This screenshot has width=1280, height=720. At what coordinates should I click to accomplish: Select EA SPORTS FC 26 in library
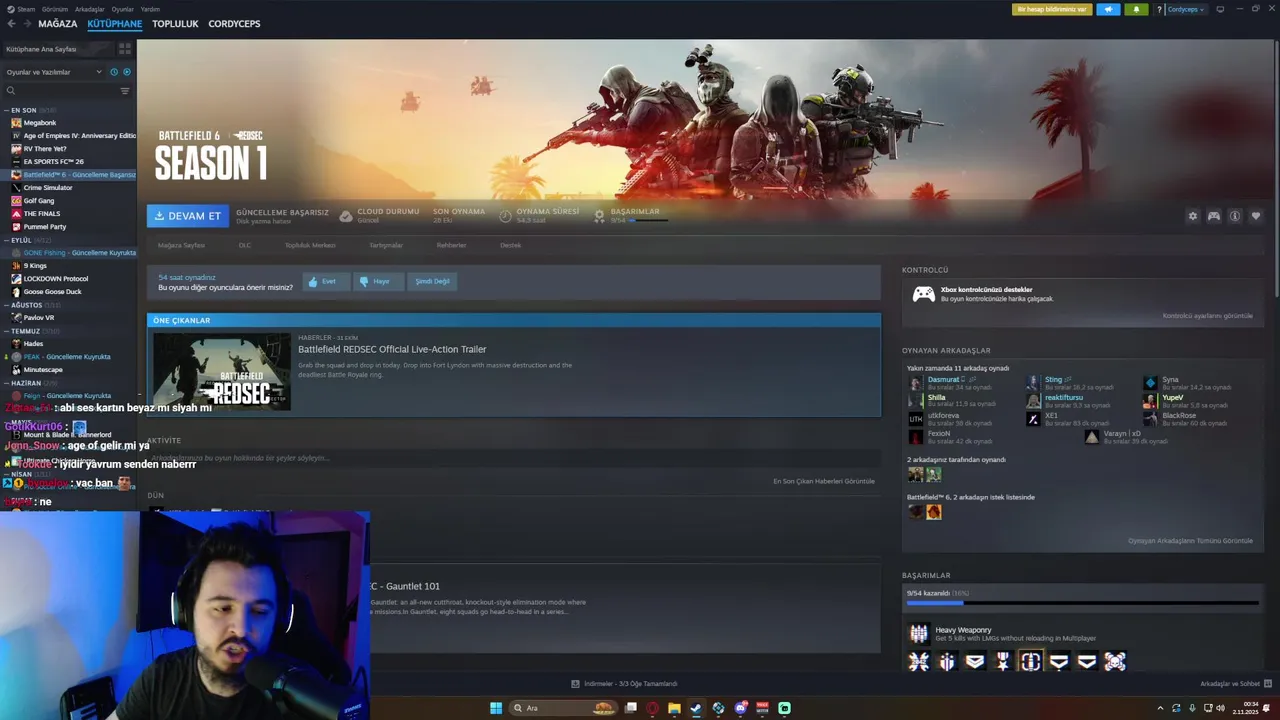tap(53, 161)
